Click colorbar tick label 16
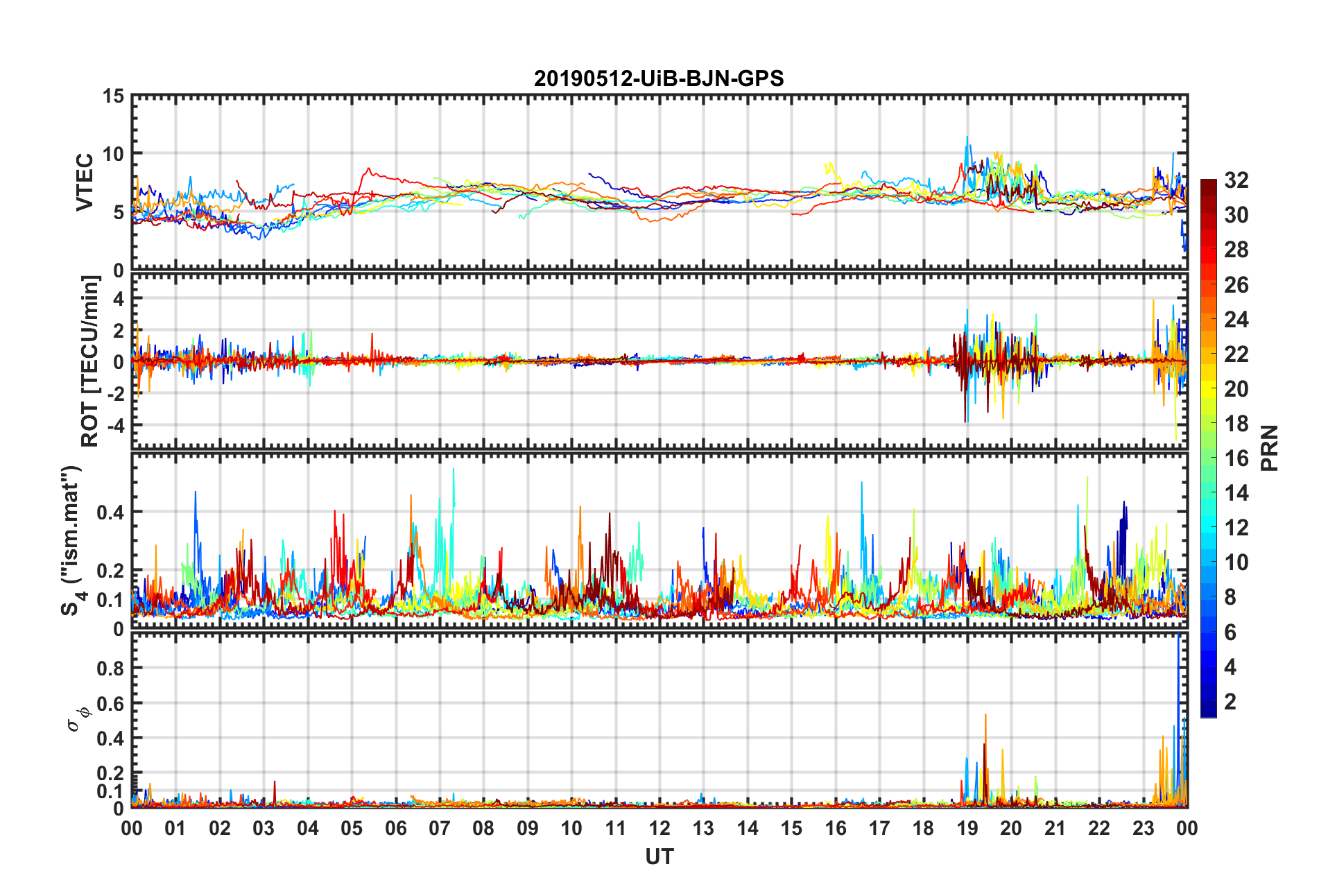The width and height of the screenshot is (1319, 896). (1236, 458)
